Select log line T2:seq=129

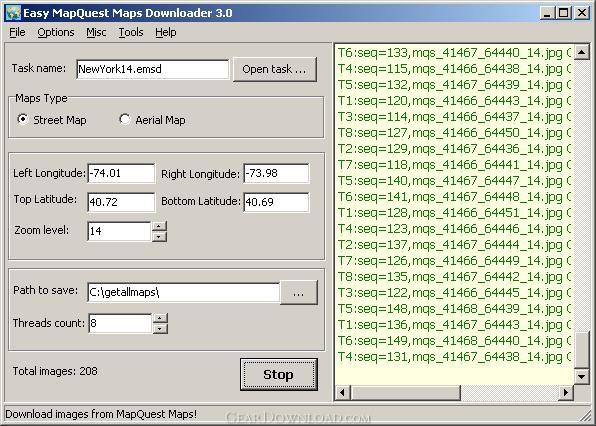click(455, 148)
